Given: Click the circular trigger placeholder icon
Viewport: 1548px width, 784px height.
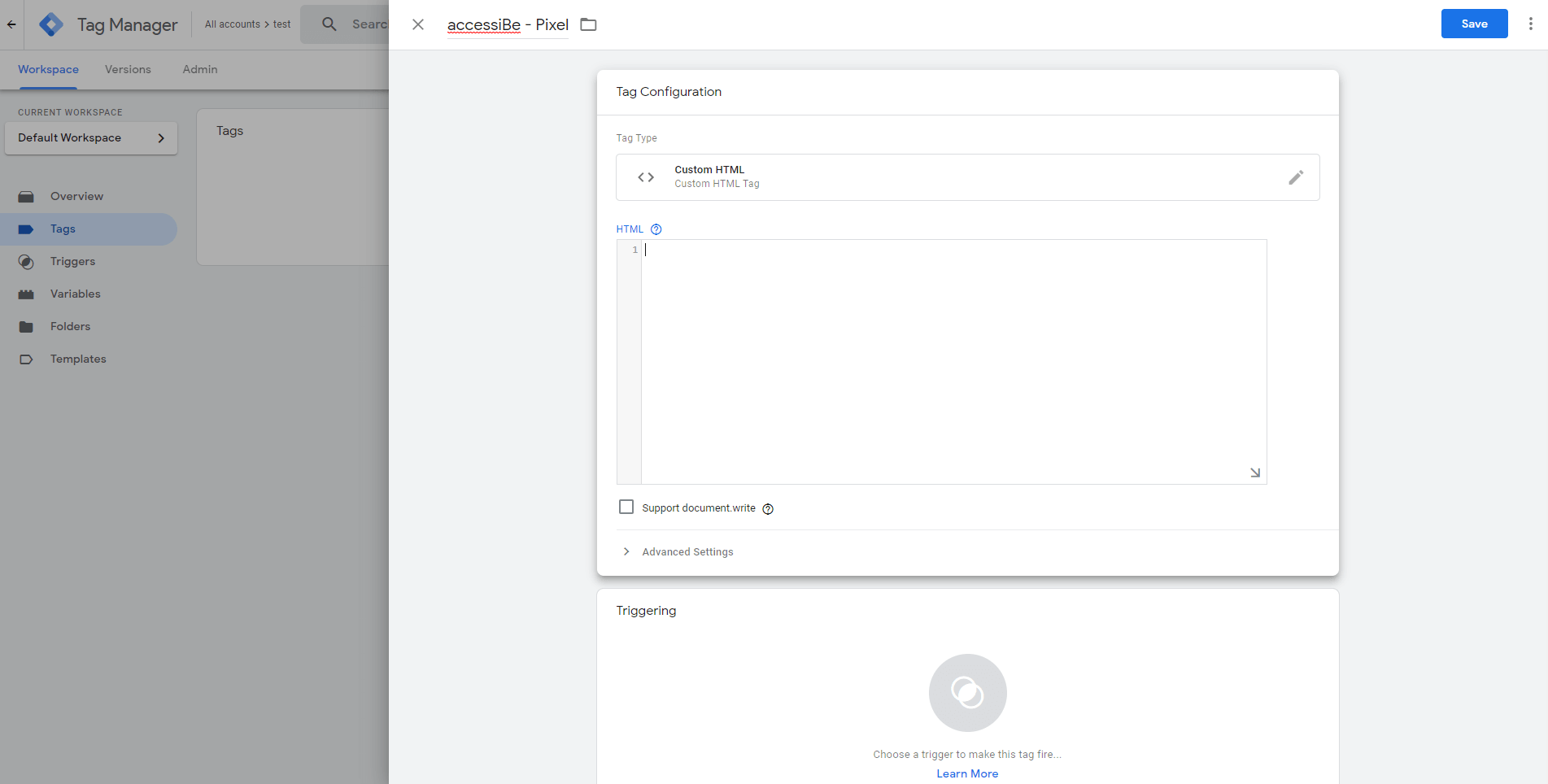Looking at the screenshot, I should [967, 692].
